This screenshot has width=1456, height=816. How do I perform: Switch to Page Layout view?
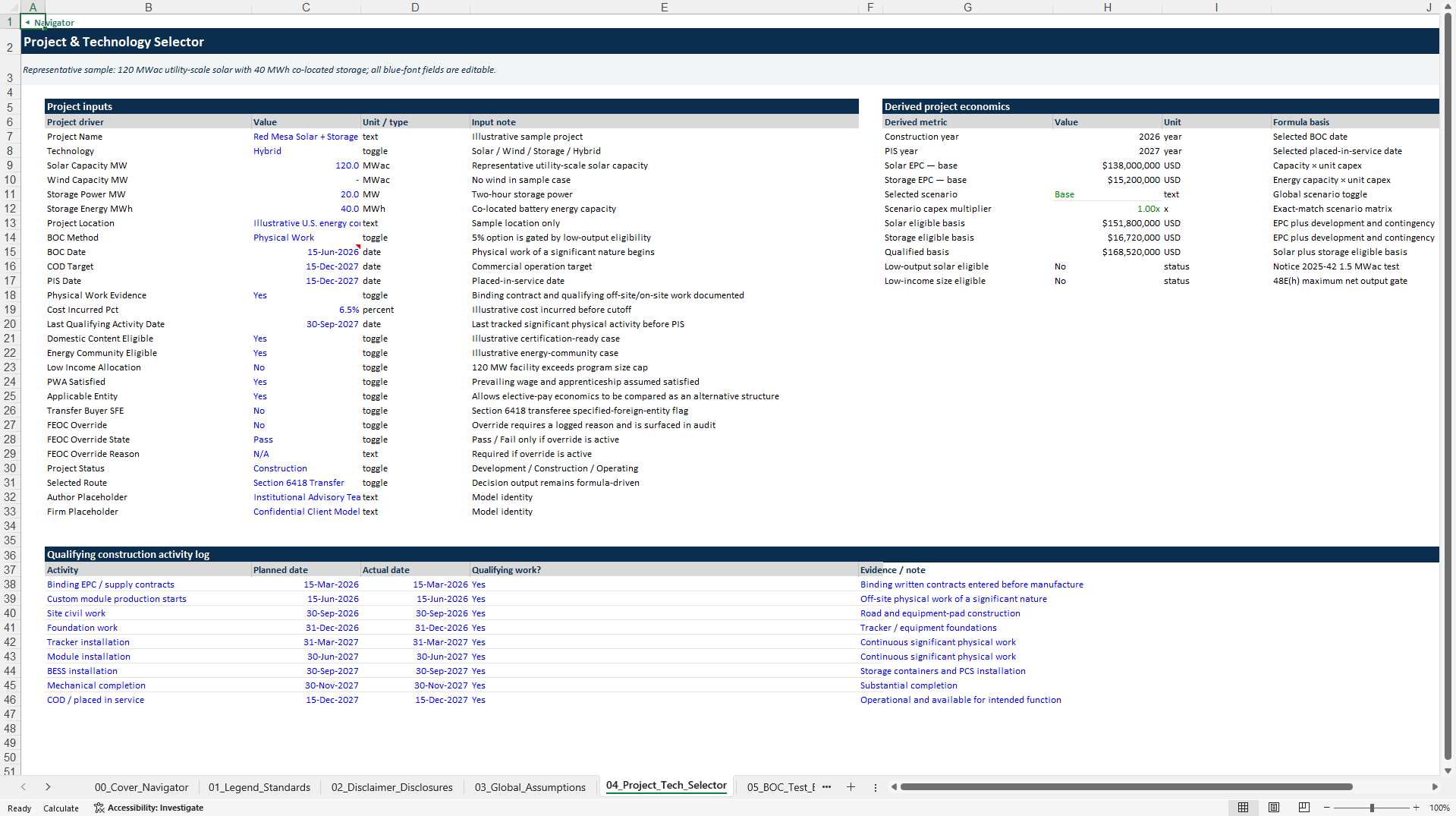1274,808
